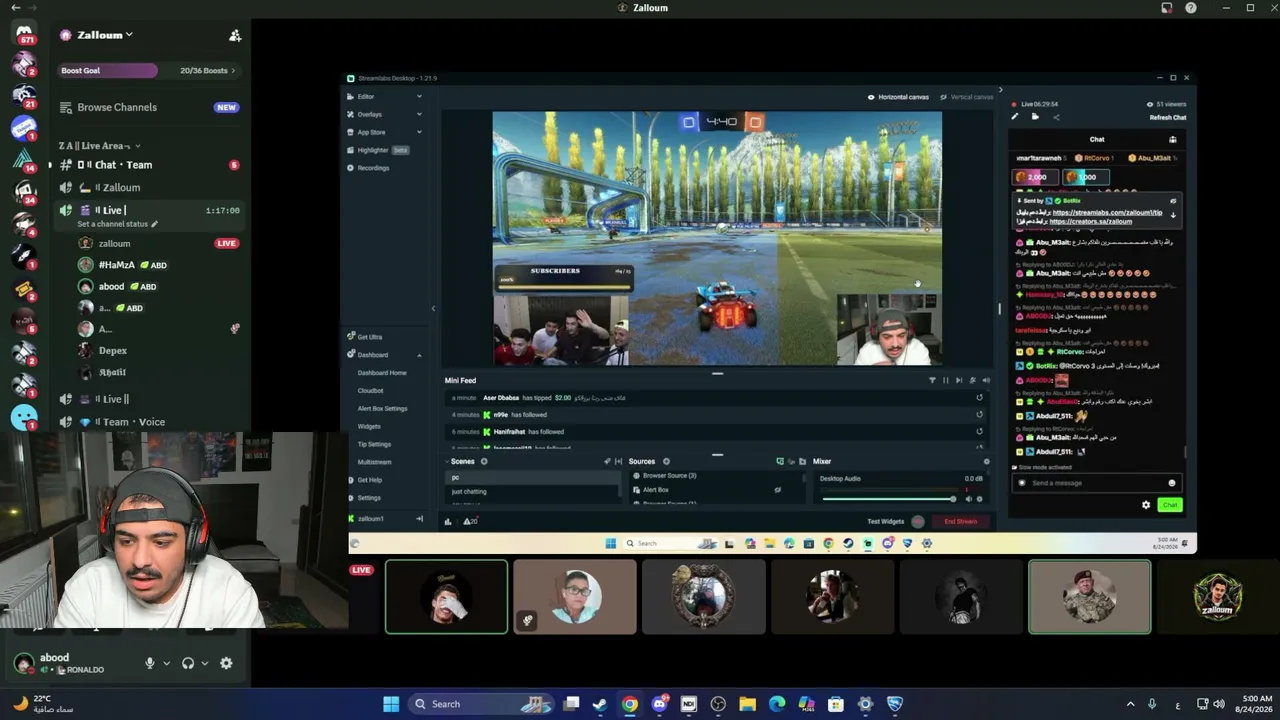The image size is (1280, 720).
Task: Send message with green Chat button
Action: (x=1170, y=505)
